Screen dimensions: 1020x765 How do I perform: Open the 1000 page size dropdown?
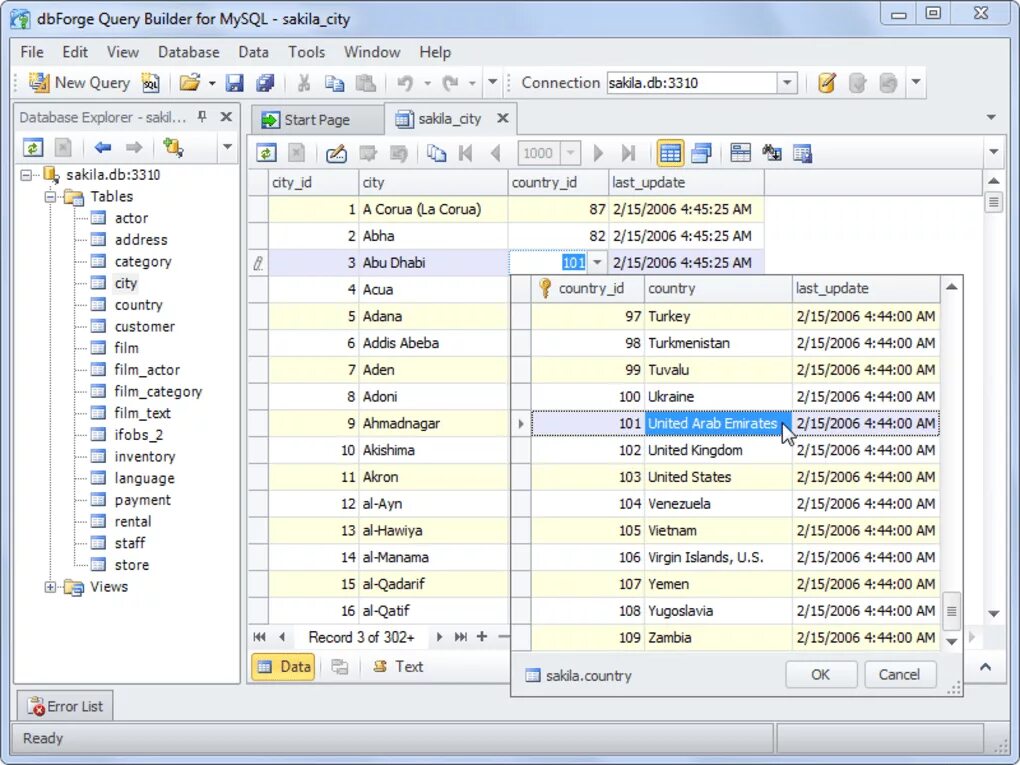pyautogui.click(x=570, y=154)
